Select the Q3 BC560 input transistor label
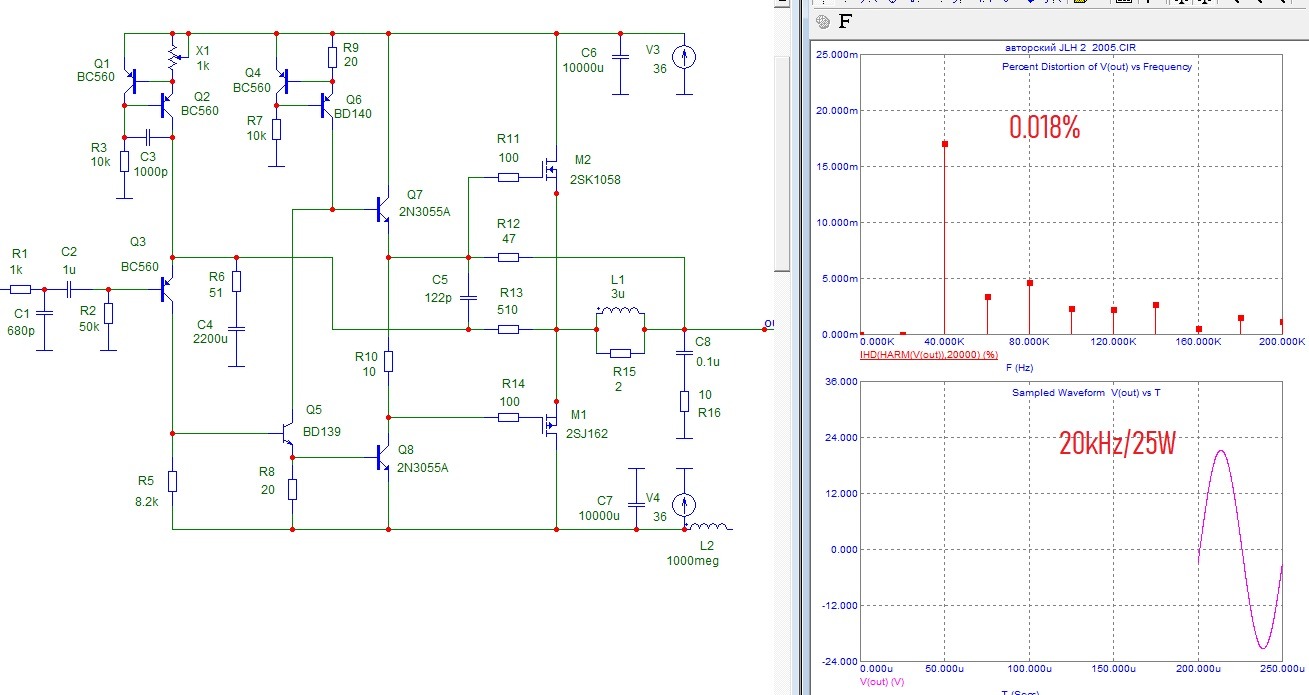Viewport: 1309px width, 695px height. click(x=139, y=254)
